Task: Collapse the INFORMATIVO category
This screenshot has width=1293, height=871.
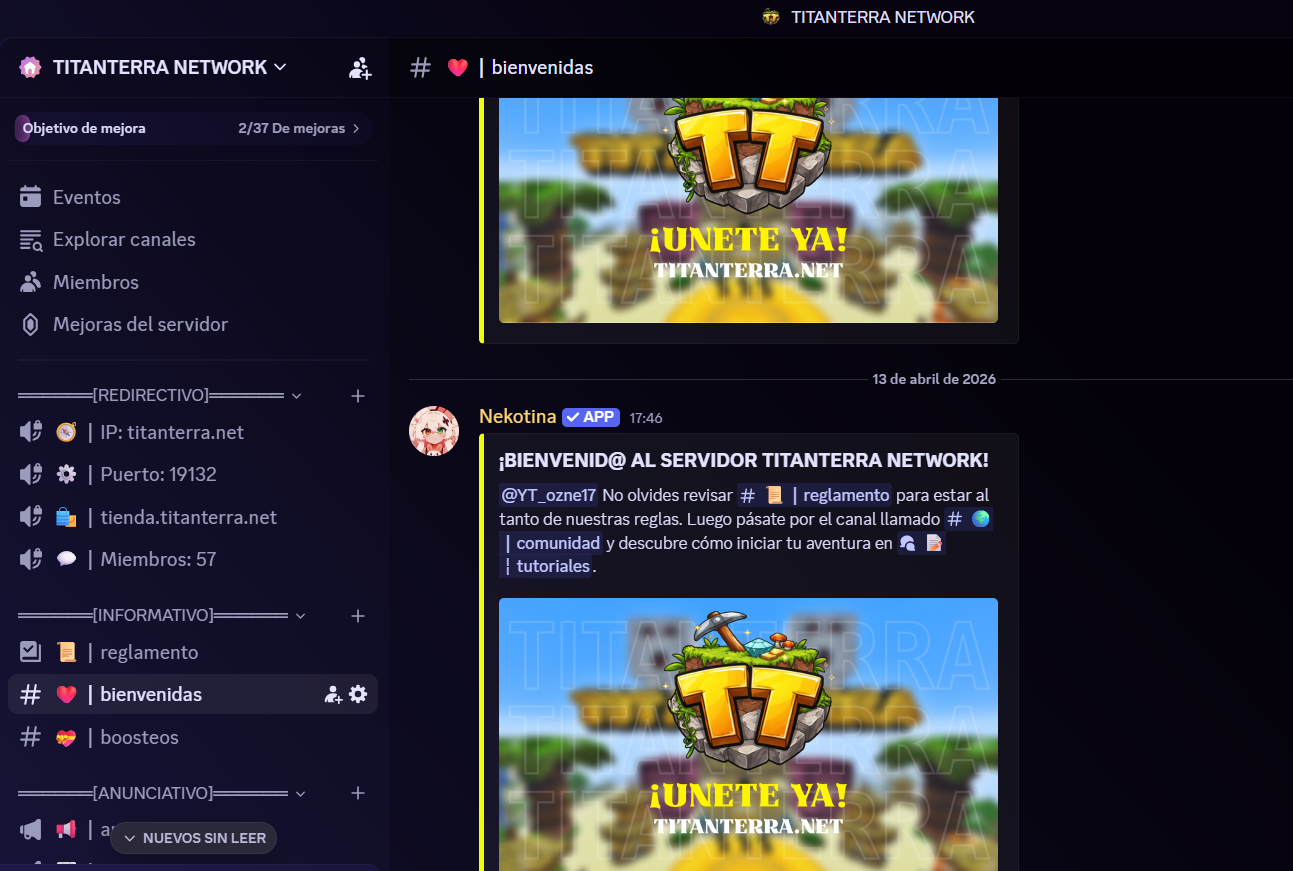Action: click(162, 615)
